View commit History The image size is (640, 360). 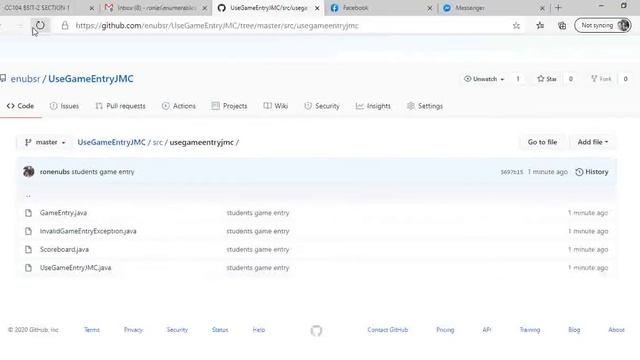[x=592, y=172]
